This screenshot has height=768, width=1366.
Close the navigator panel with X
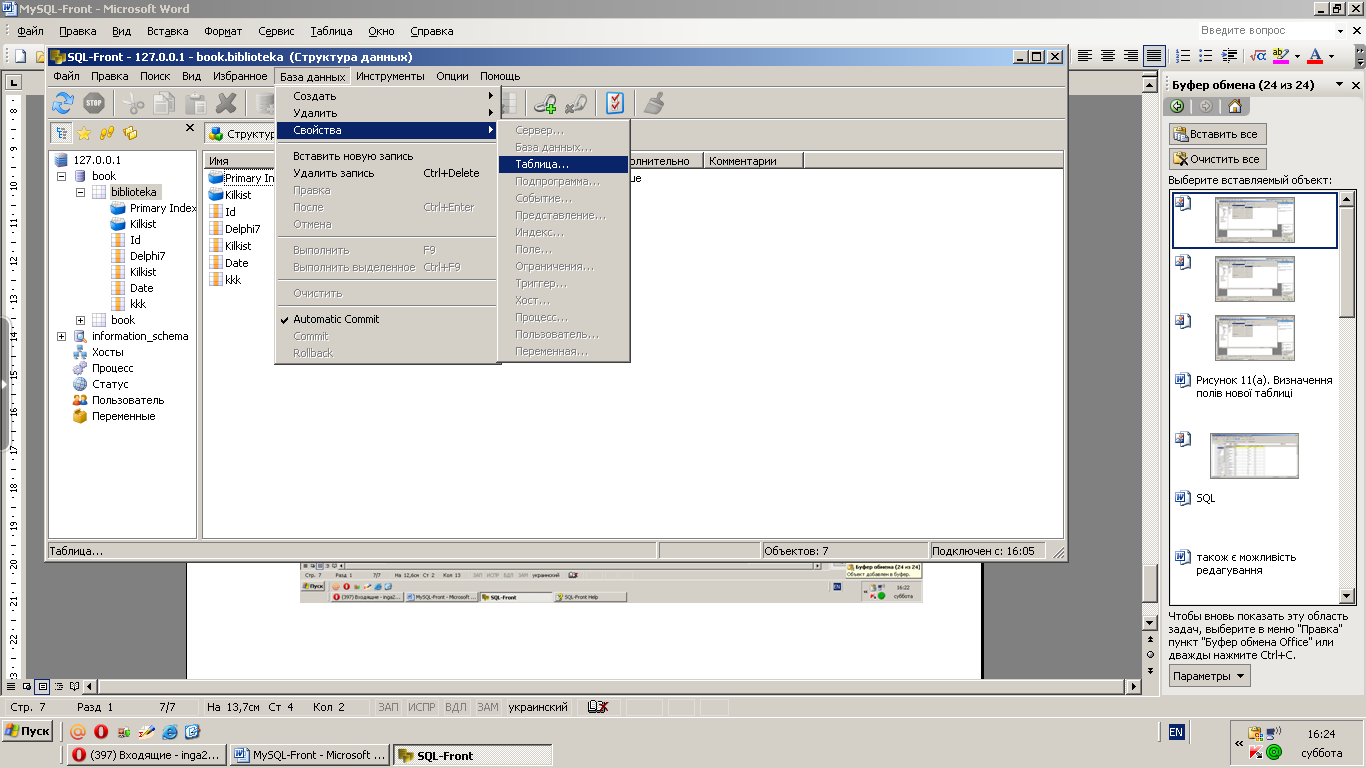[x=190, y=128]
